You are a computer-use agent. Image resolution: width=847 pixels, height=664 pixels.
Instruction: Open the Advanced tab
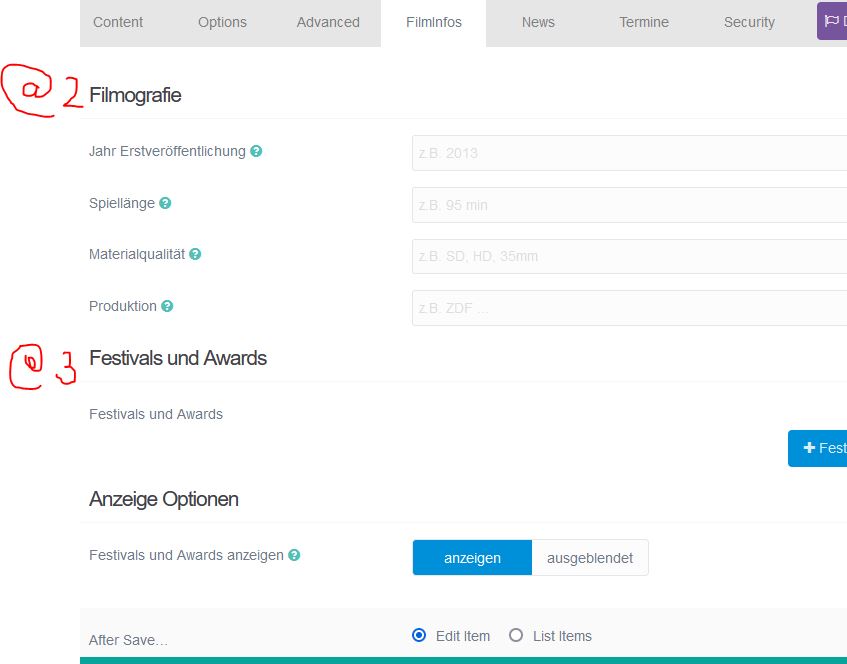point(328,22)
